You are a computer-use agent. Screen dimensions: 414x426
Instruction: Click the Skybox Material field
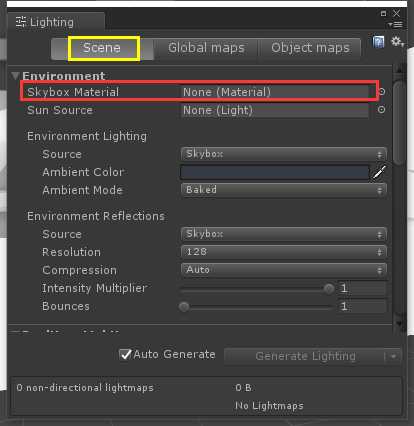click(x=275, y=92)
